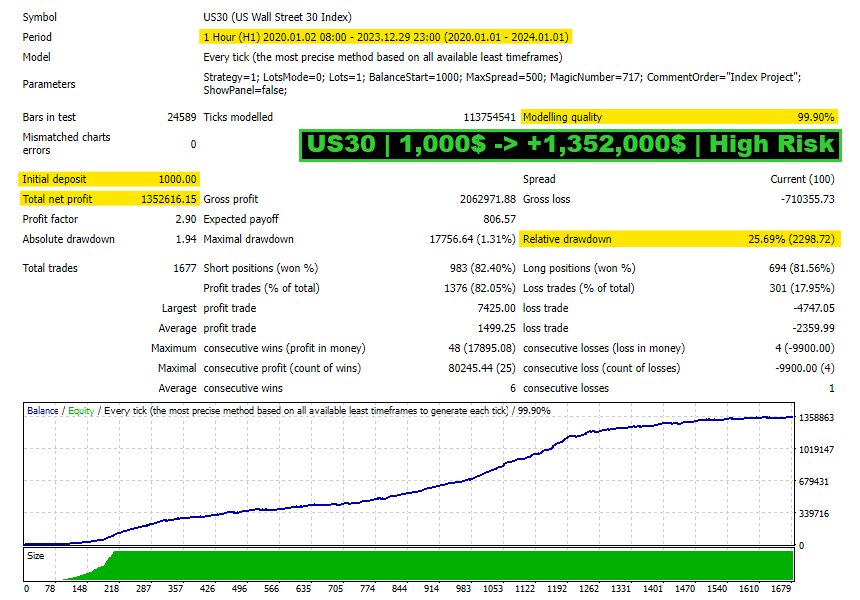The width and height of the screenshot is (860, 600).
Task: Click the green US30 High Risk banner
Action: tap(570, 145)
